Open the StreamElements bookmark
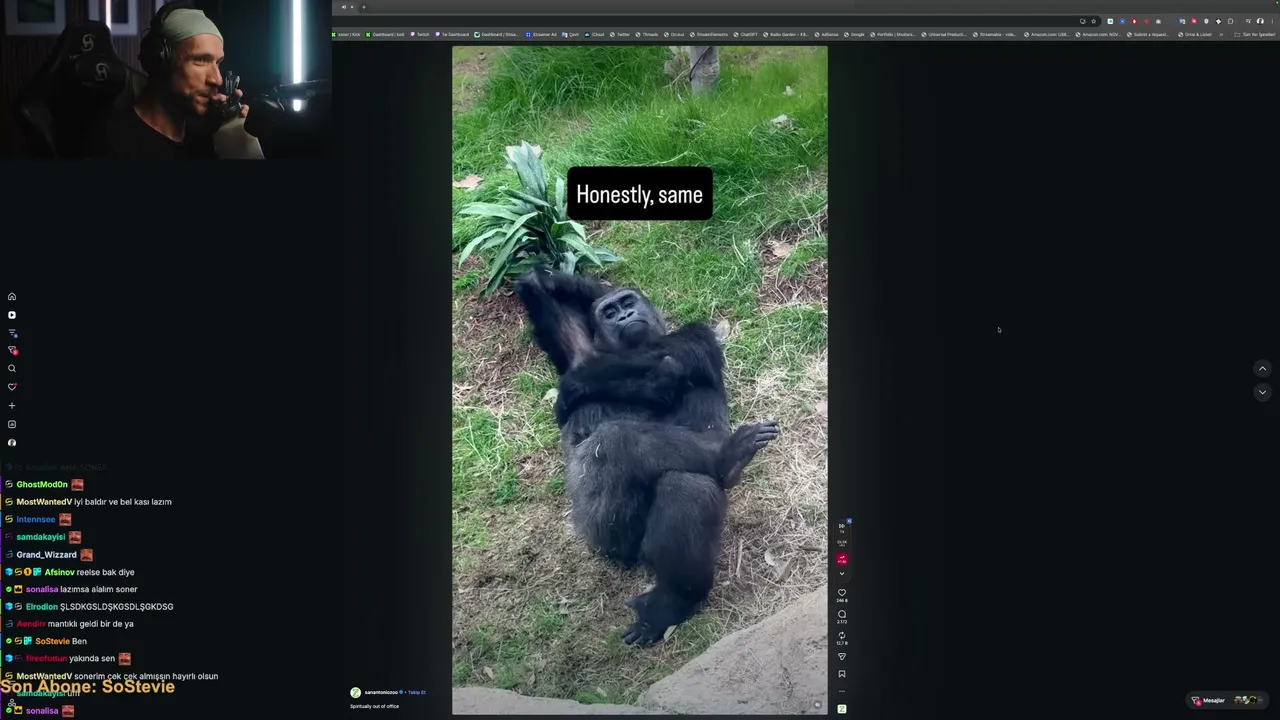The image size is (1280, 720). tap(710, 35)
